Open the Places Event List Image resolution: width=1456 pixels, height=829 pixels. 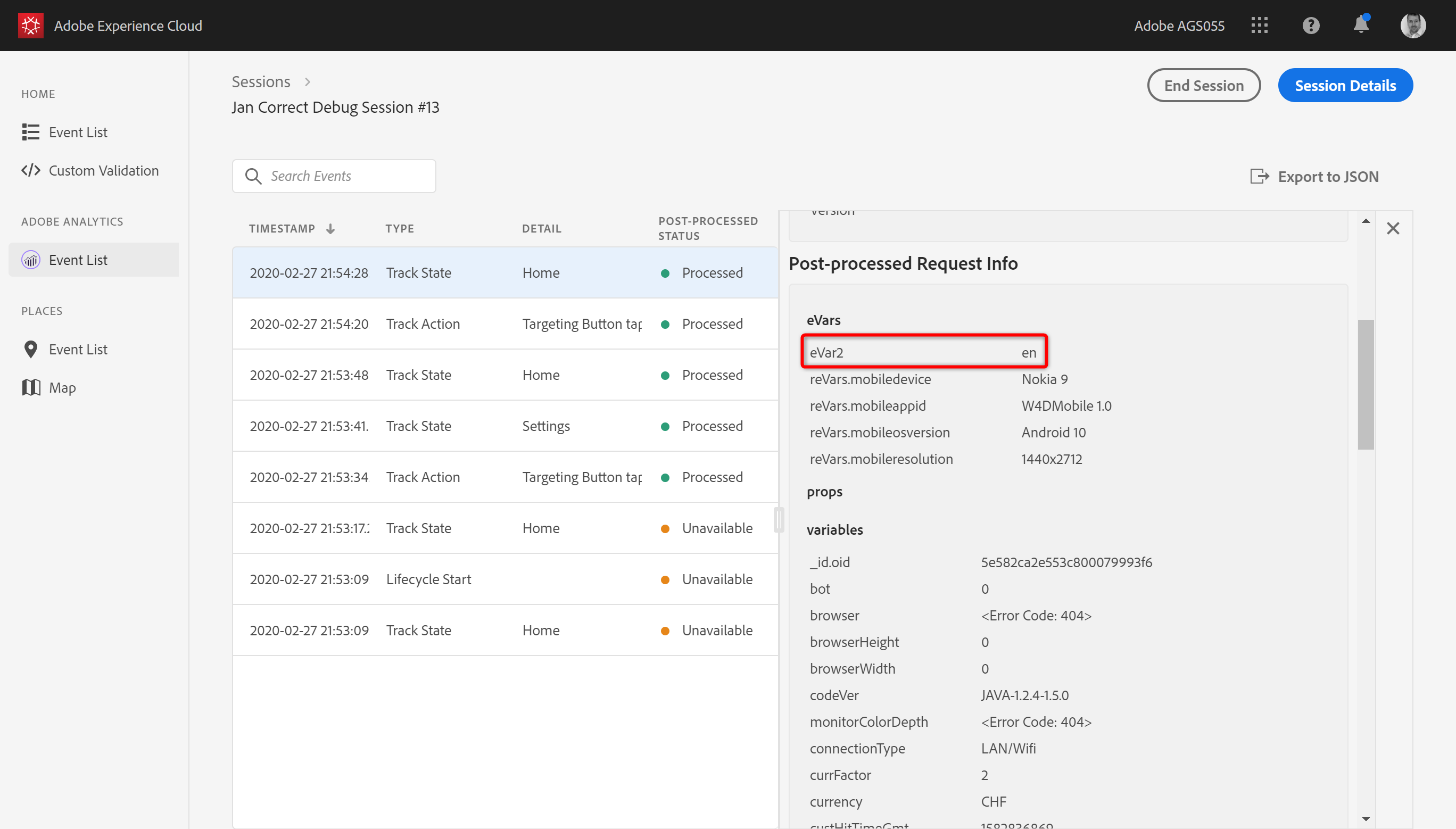click(x=78, y=349)
